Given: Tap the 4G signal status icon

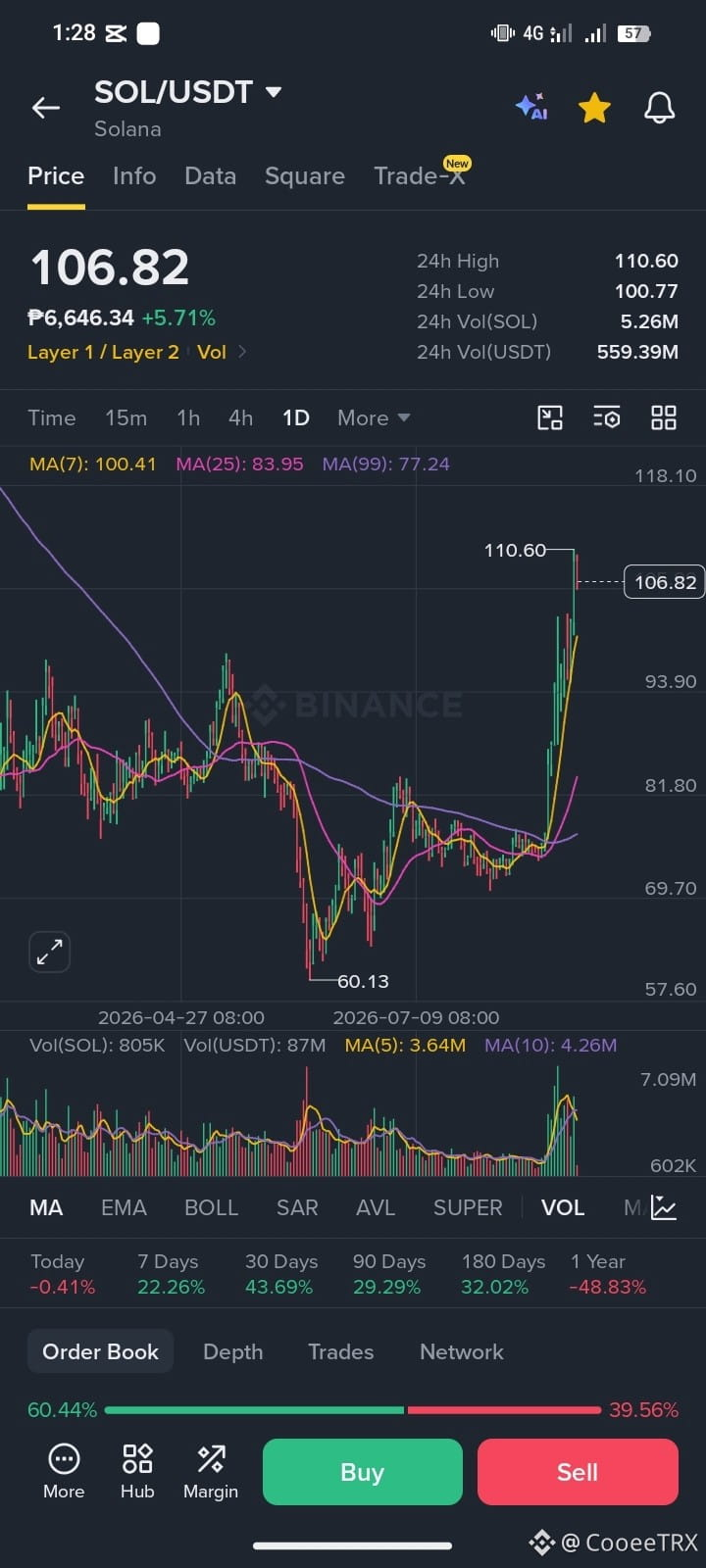Looking at the screenshot, I should pos(547,33).
